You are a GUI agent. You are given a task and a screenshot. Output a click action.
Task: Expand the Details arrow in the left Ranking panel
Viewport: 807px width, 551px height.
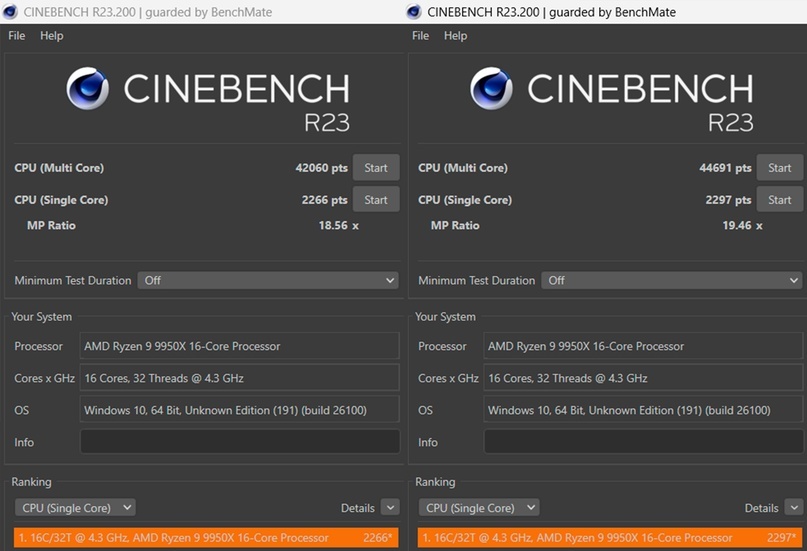(390, 508)
